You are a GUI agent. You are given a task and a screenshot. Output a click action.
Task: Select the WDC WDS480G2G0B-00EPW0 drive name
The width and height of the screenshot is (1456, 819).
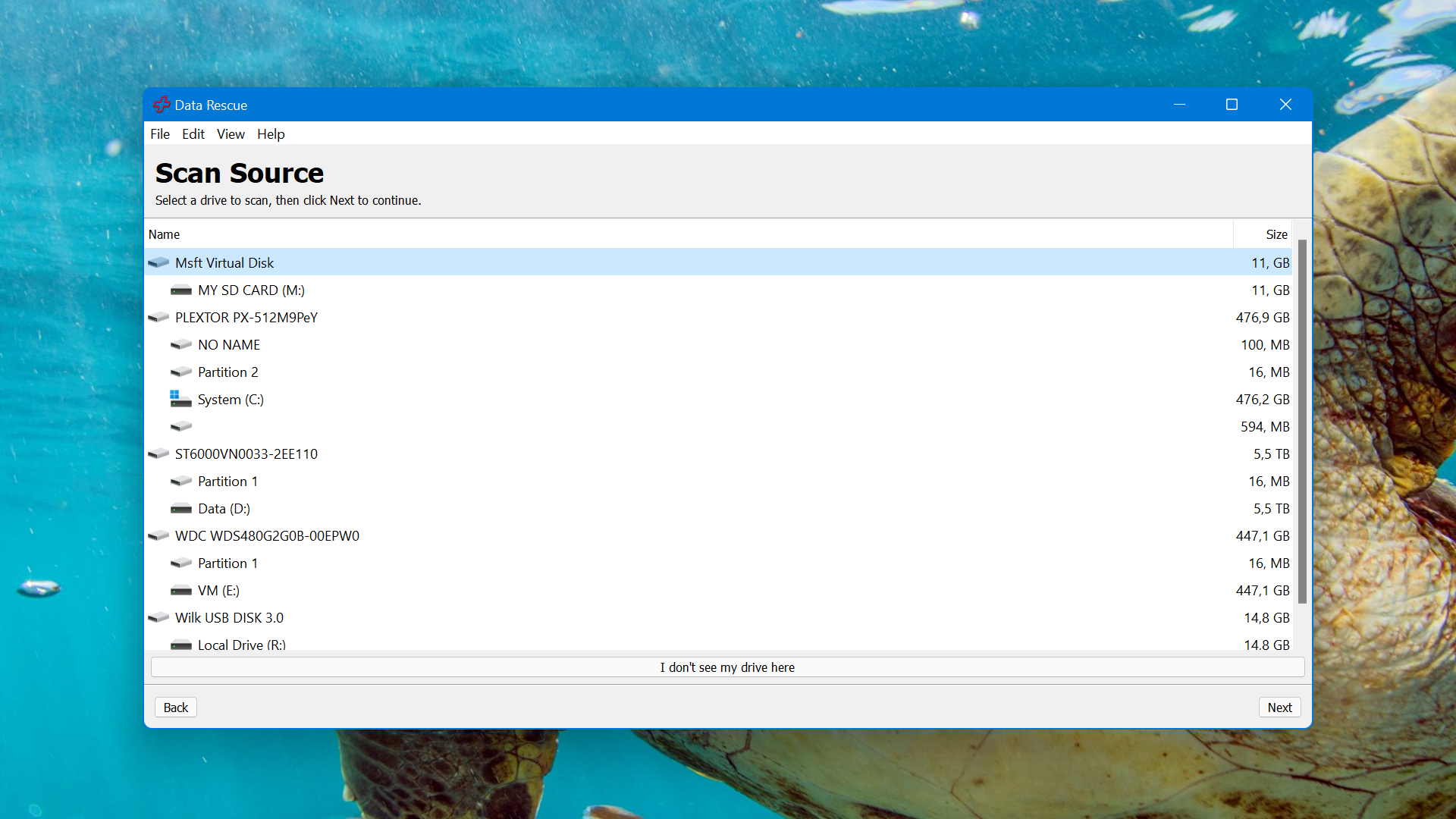tap(267, 535)
